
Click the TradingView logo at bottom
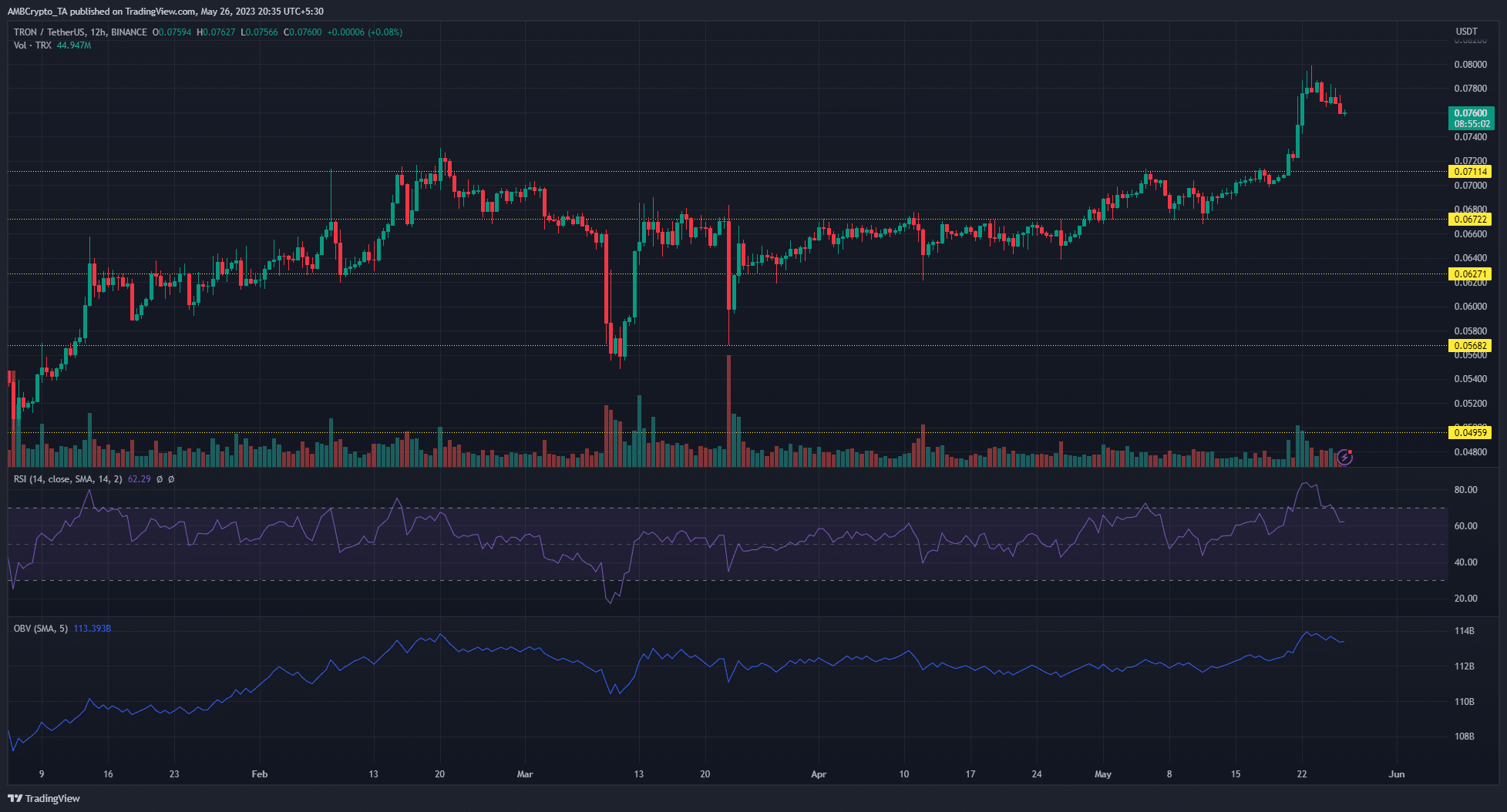tap(44, 798)
